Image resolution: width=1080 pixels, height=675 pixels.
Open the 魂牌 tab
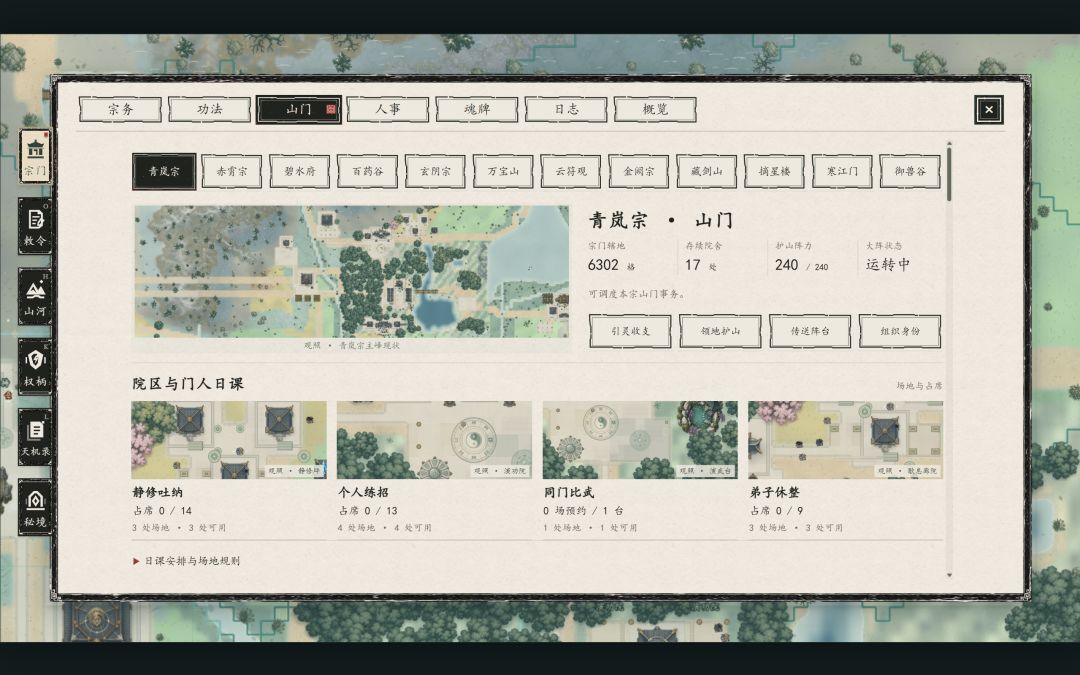point(477,110)
